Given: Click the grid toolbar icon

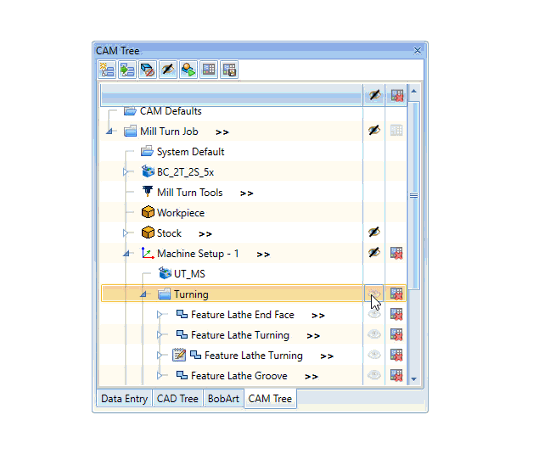Looking at the screenshot, I should [x=209, y=69].
